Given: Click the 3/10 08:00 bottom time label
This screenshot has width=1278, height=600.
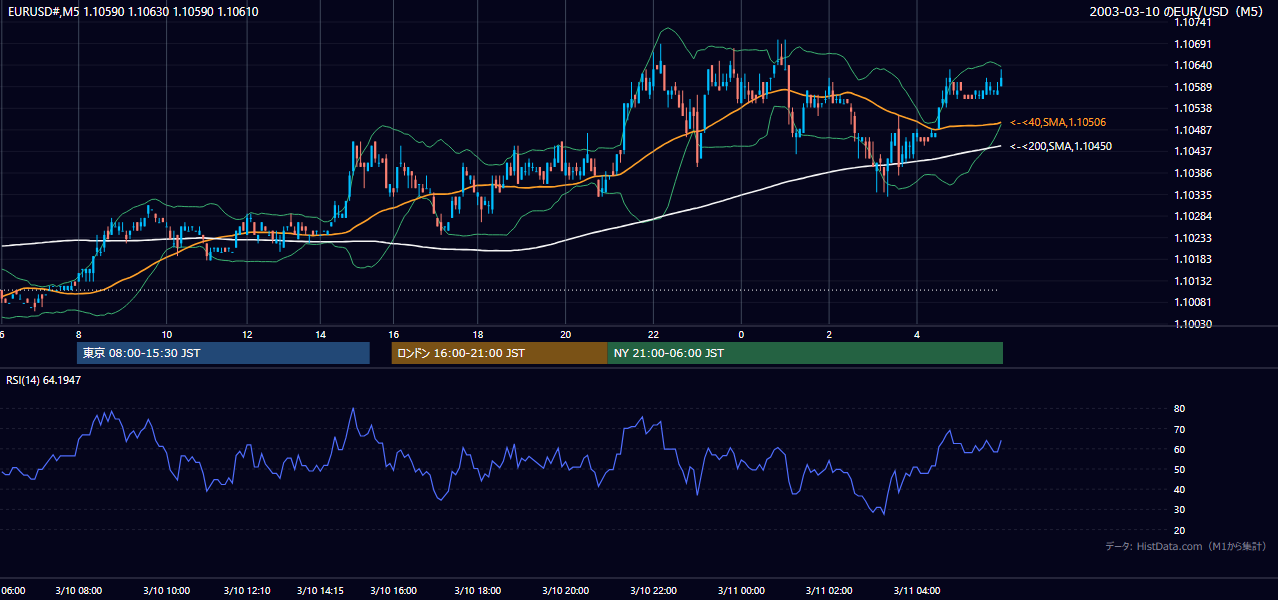Looking at the screenshot, I should click(x=78, y=590).
